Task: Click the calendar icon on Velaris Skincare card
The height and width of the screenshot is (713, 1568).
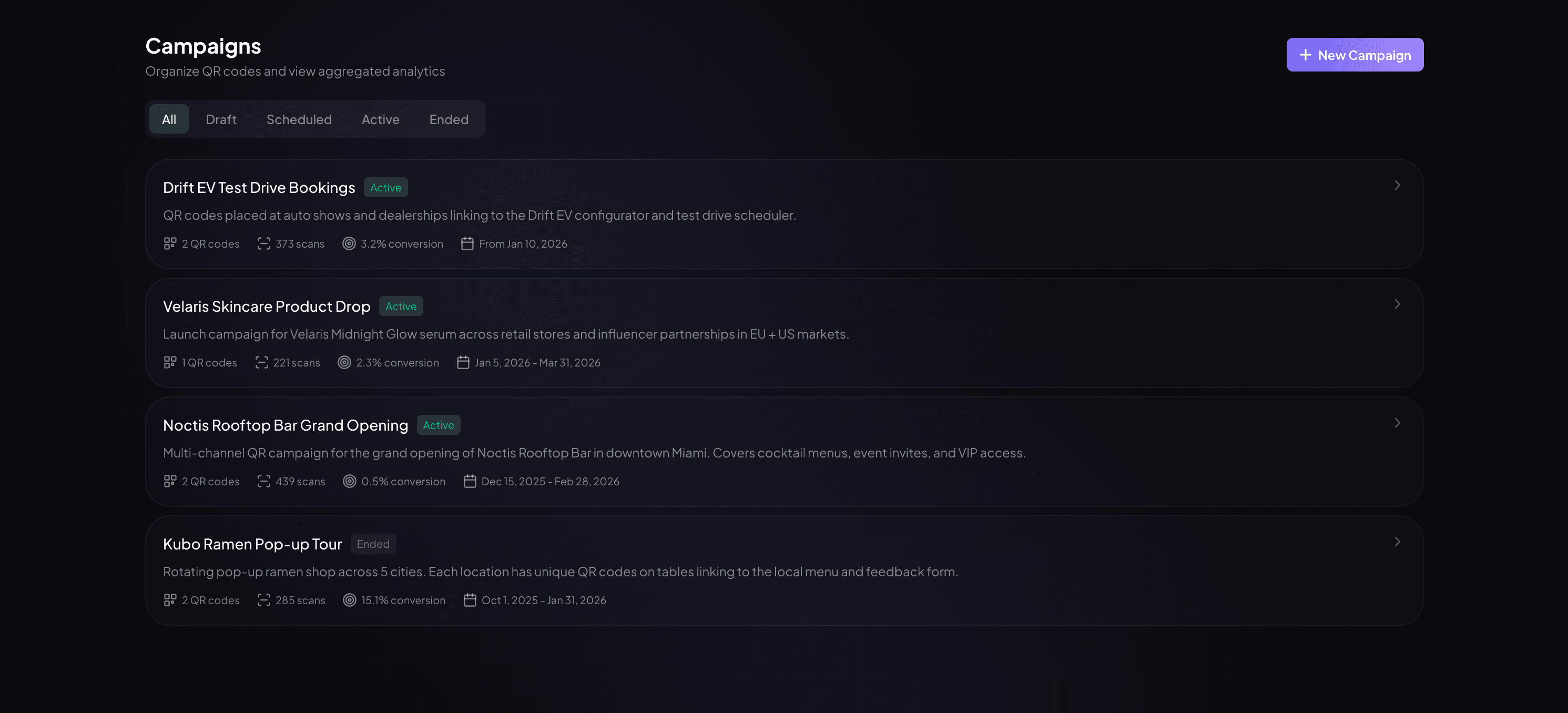Action: click(464, 362)
